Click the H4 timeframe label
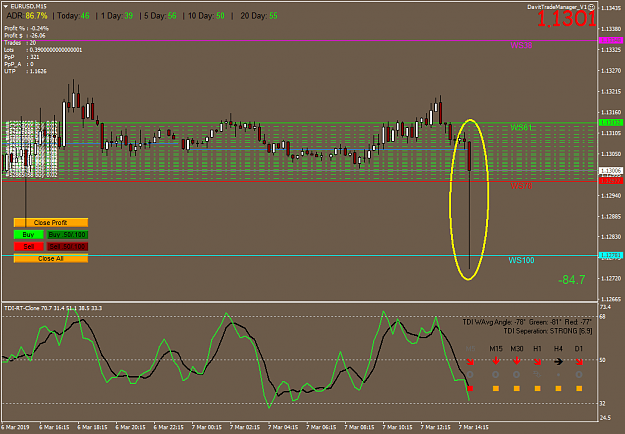 pyautogui.click(x=558, y=349)
